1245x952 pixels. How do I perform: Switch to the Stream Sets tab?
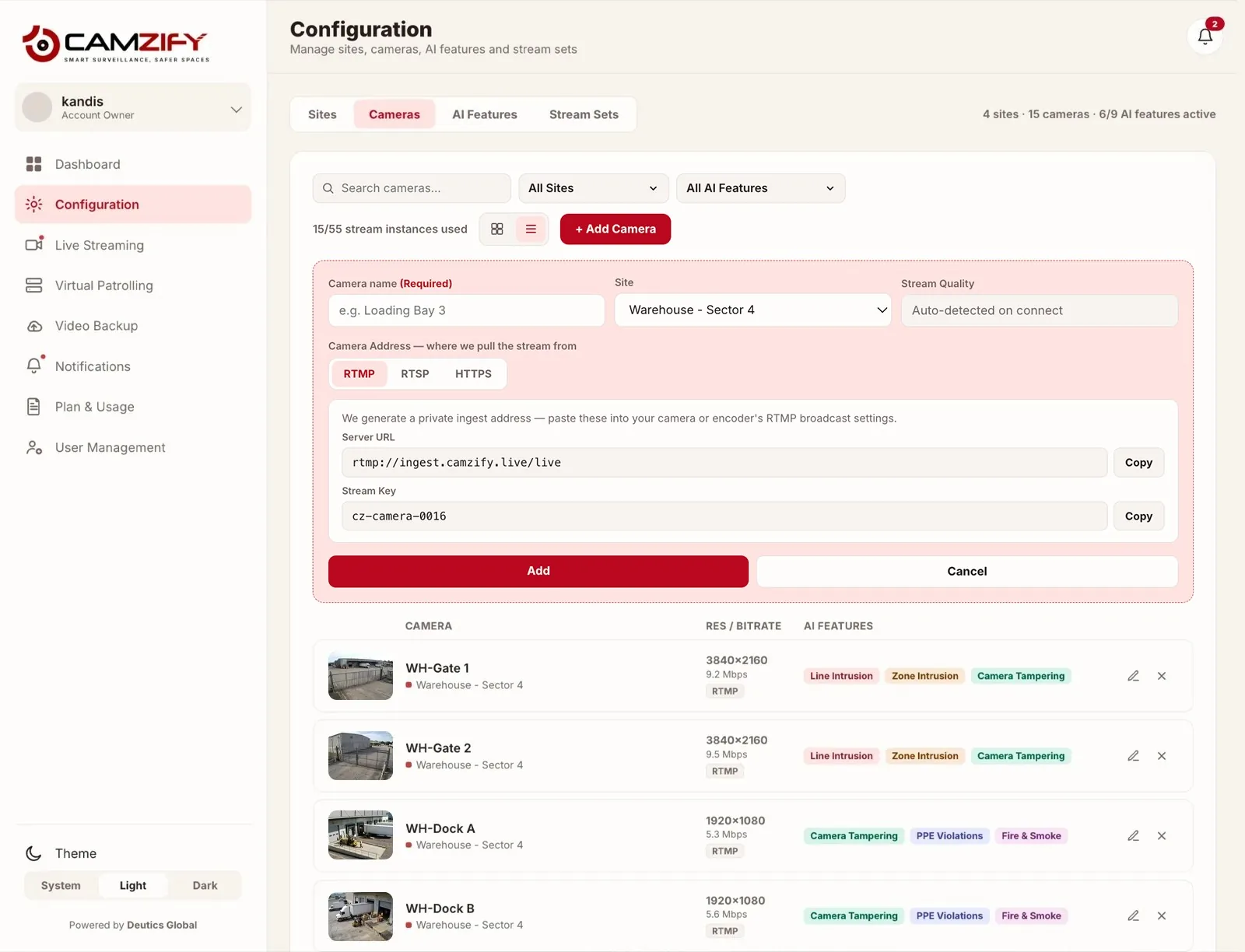click(x=584, y=114)
